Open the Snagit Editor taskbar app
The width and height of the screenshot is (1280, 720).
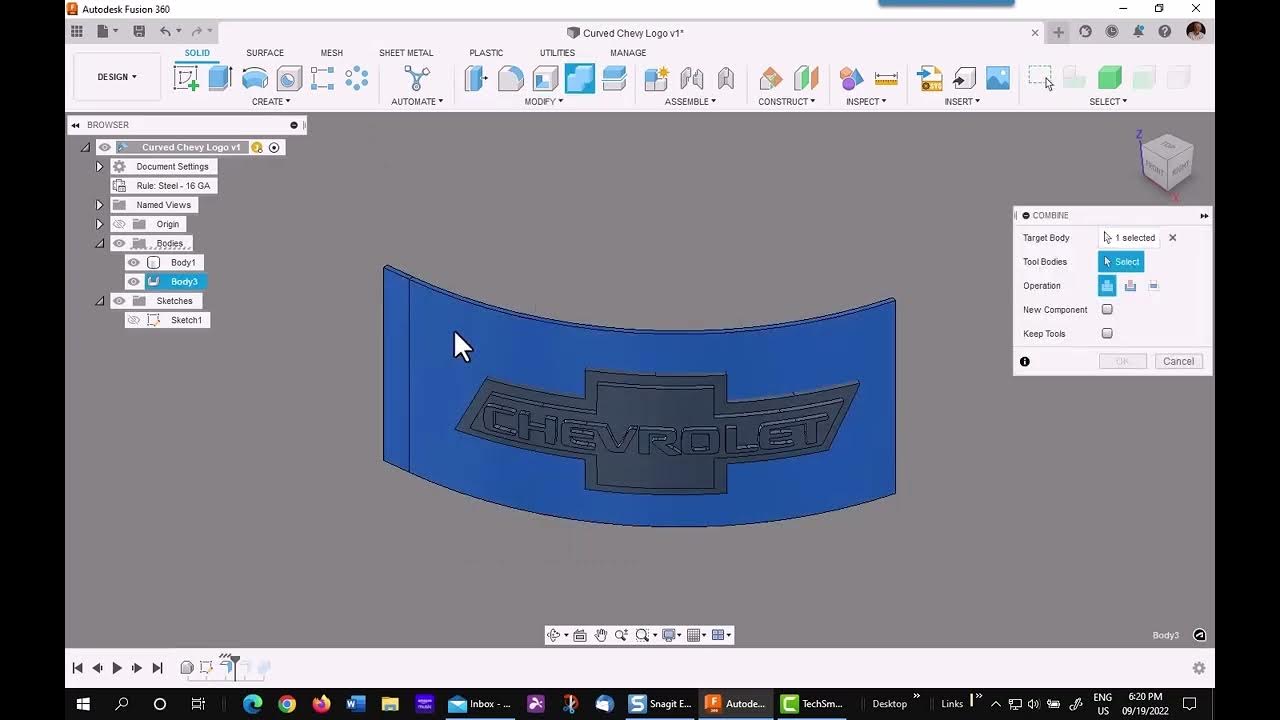click(660, 703)
